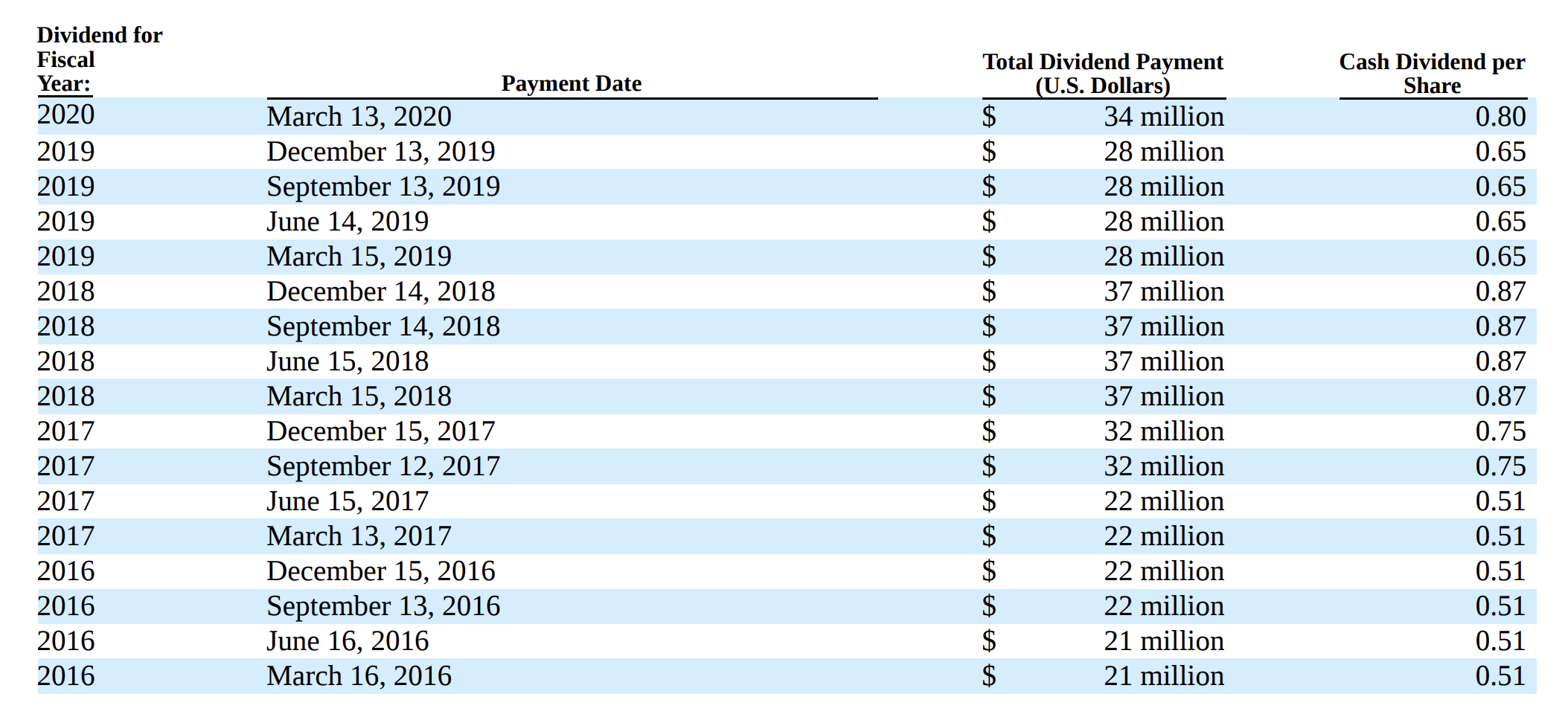This screenshot has width=1568, height=723.
Task: Select the 'June 15, 2017' payment date
Action: (x=348, y=501)
